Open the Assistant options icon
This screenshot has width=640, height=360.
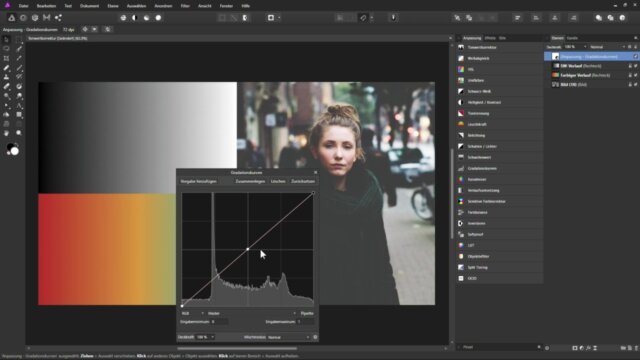[x=393, y=18]
